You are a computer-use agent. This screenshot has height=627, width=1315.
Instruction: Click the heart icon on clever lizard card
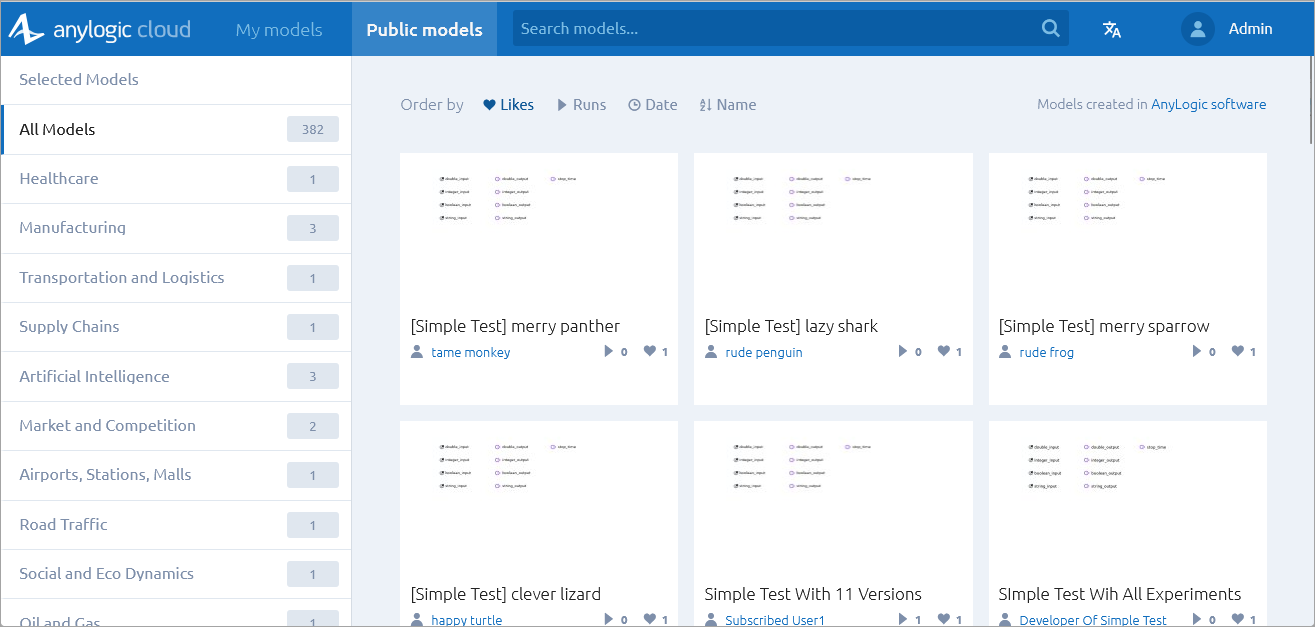(x=649, y=619)
